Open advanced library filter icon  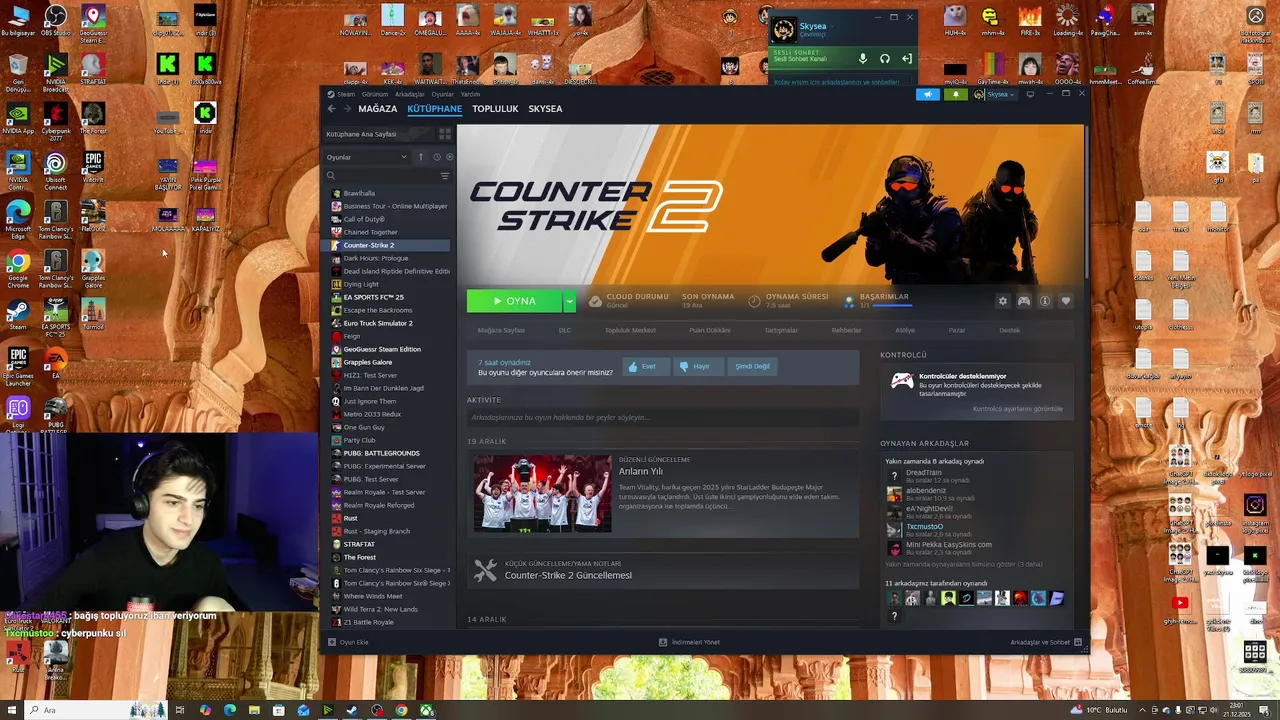coord(445,176)
